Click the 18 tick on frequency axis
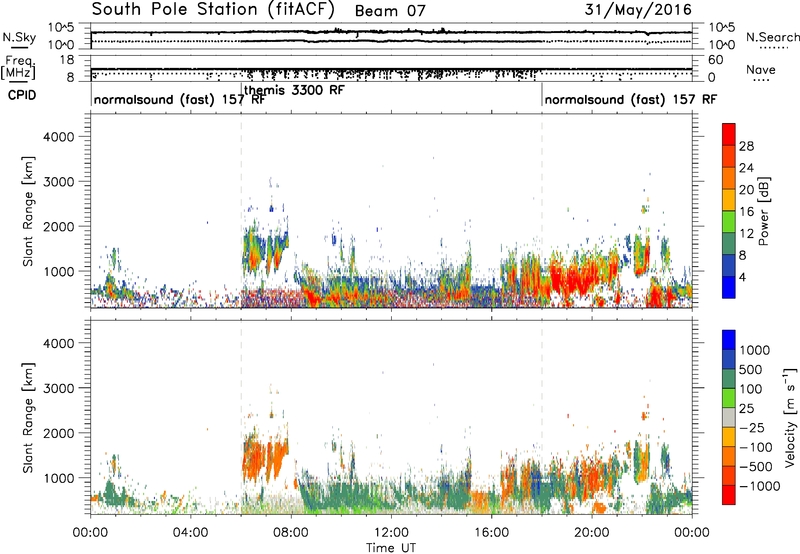 66,60
